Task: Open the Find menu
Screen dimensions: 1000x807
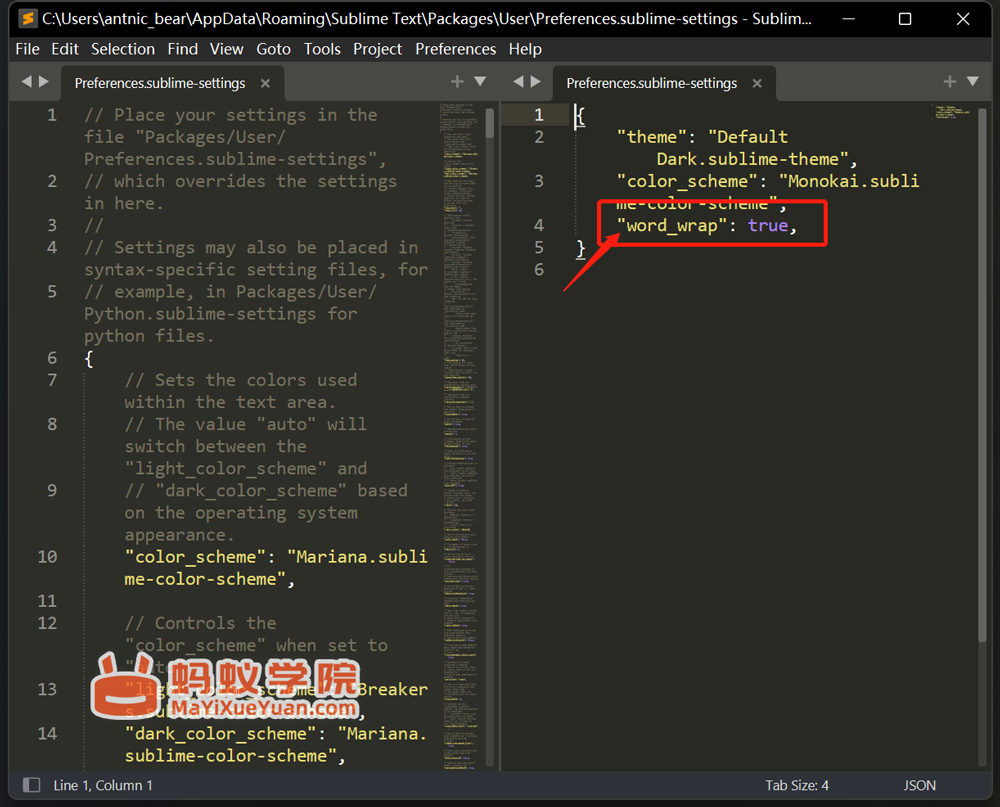Action: pyautogui.click(x=183, y=49)
